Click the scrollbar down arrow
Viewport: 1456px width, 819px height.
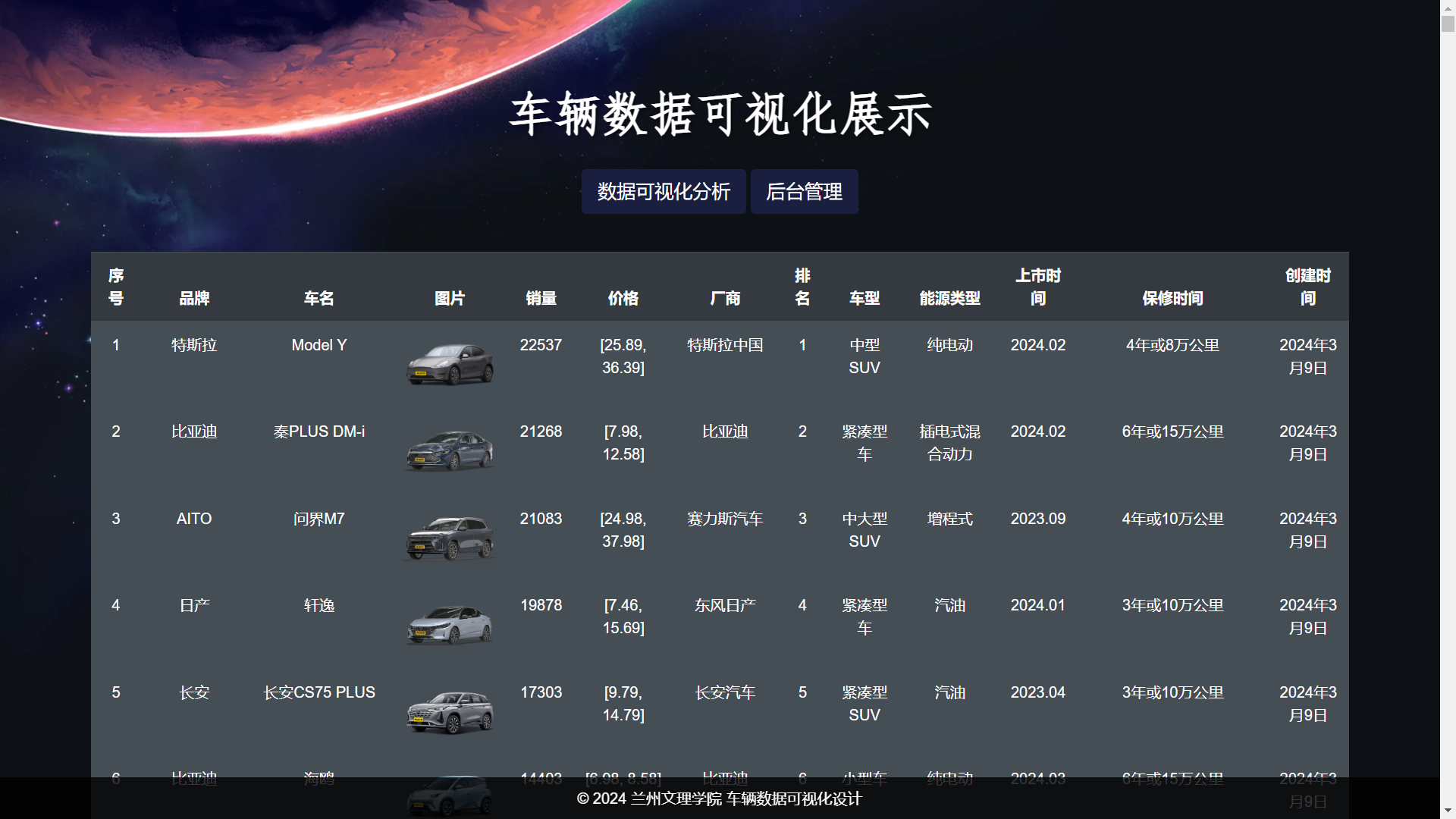(x=1448, y=812)
